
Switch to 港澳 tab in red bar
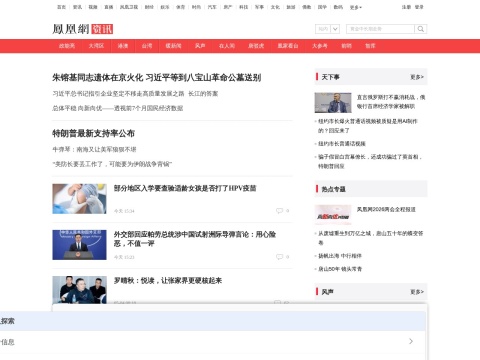point(123,46)
